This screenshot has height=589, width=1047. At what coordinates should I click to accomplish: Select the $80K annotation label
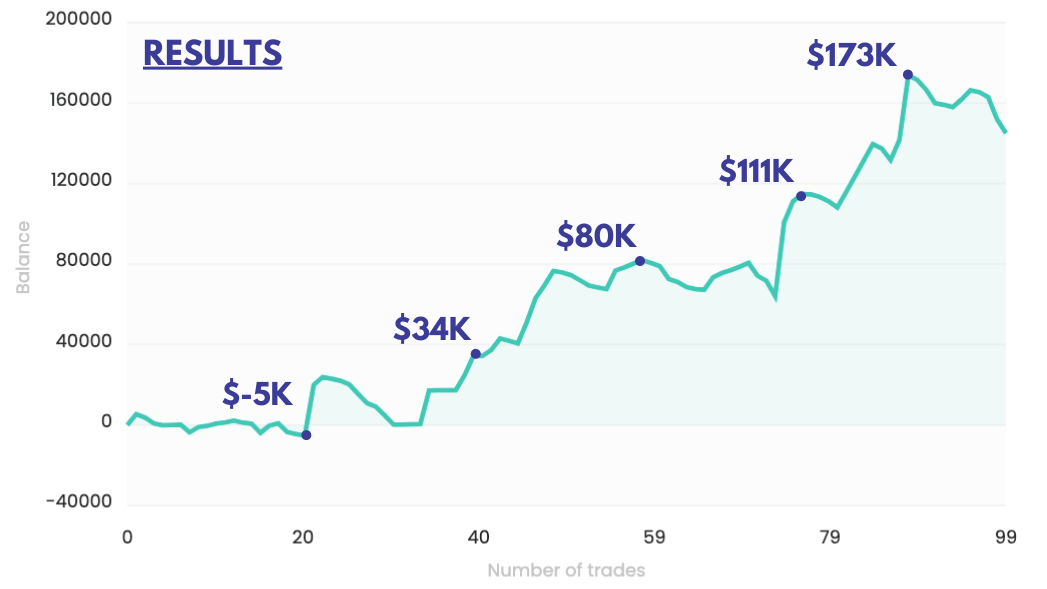[x=596, y=236]
